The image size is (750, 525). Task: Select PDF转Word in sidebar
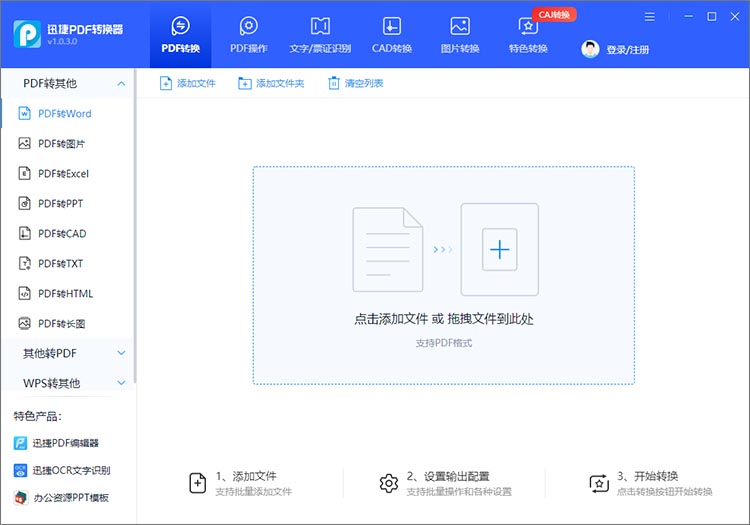(x=67, y=113)
